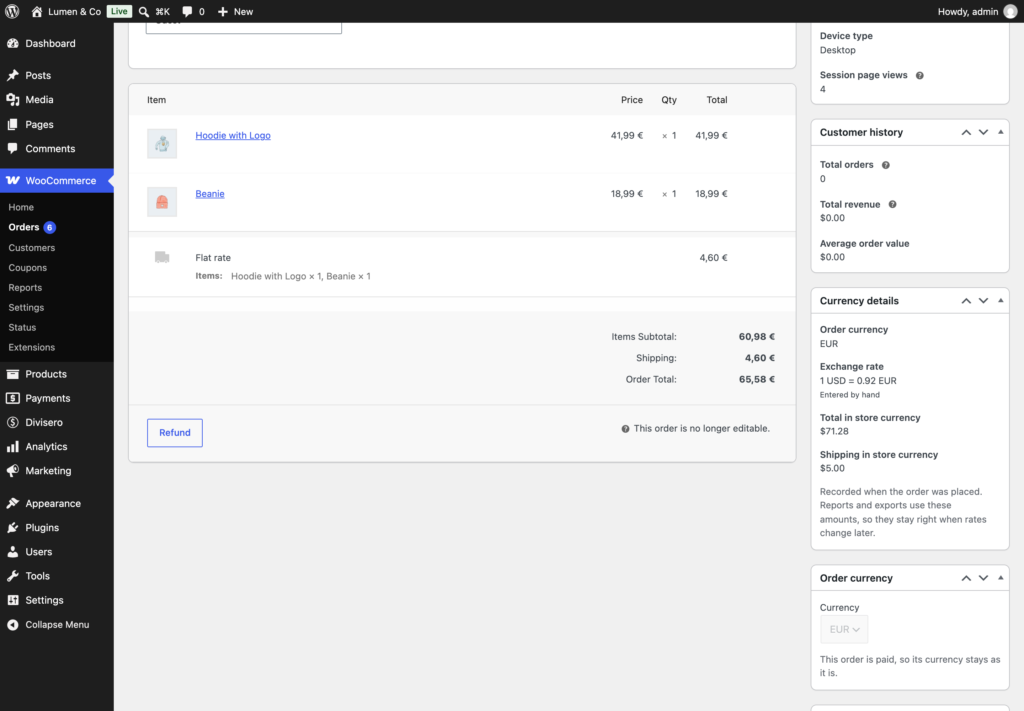Click the total in store currency $71.28
This screenshot has width=1024, height=711.
click(834, 431)
